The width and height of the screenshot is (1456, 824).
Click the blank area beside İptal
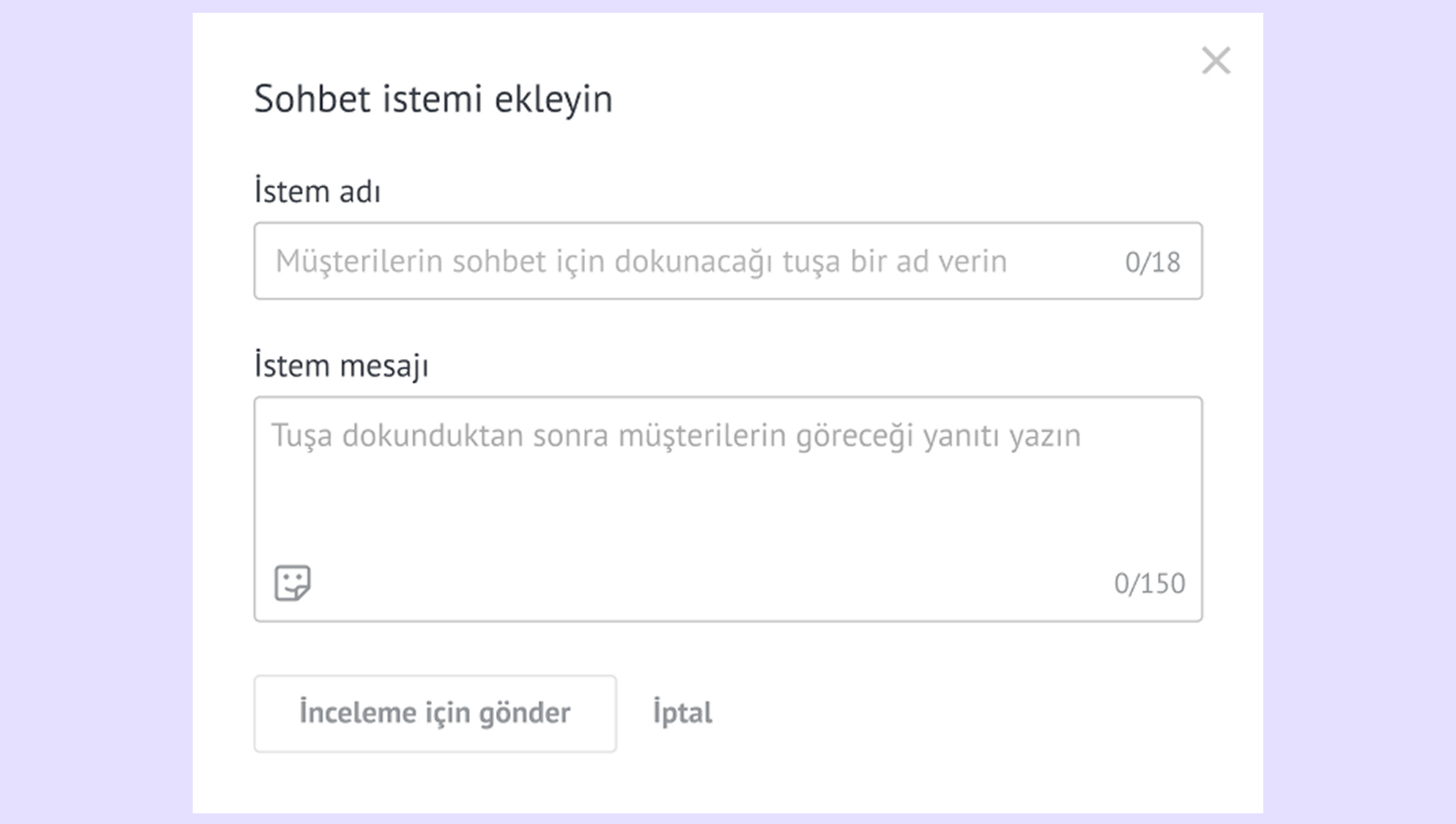962,713
